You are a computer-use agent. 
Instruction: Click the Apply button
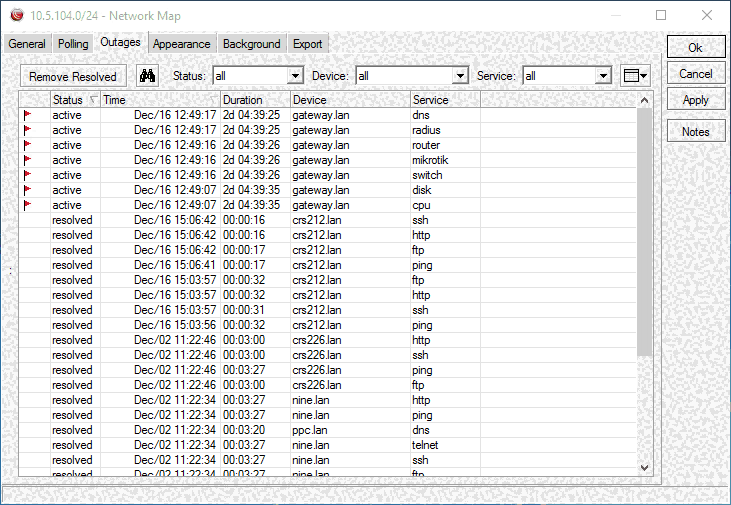click(x=696, y=100)
